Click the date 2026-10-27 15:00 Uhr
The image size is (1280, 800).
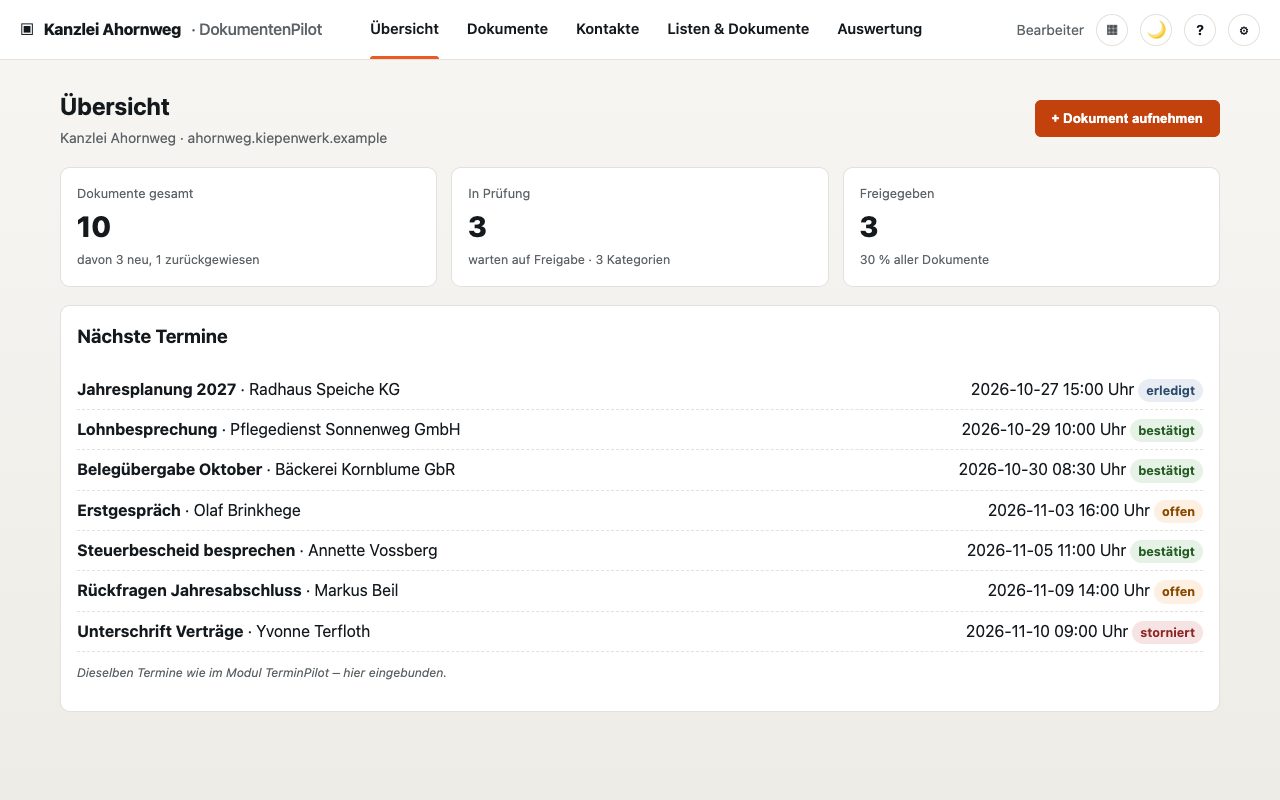coord(1052,390)
